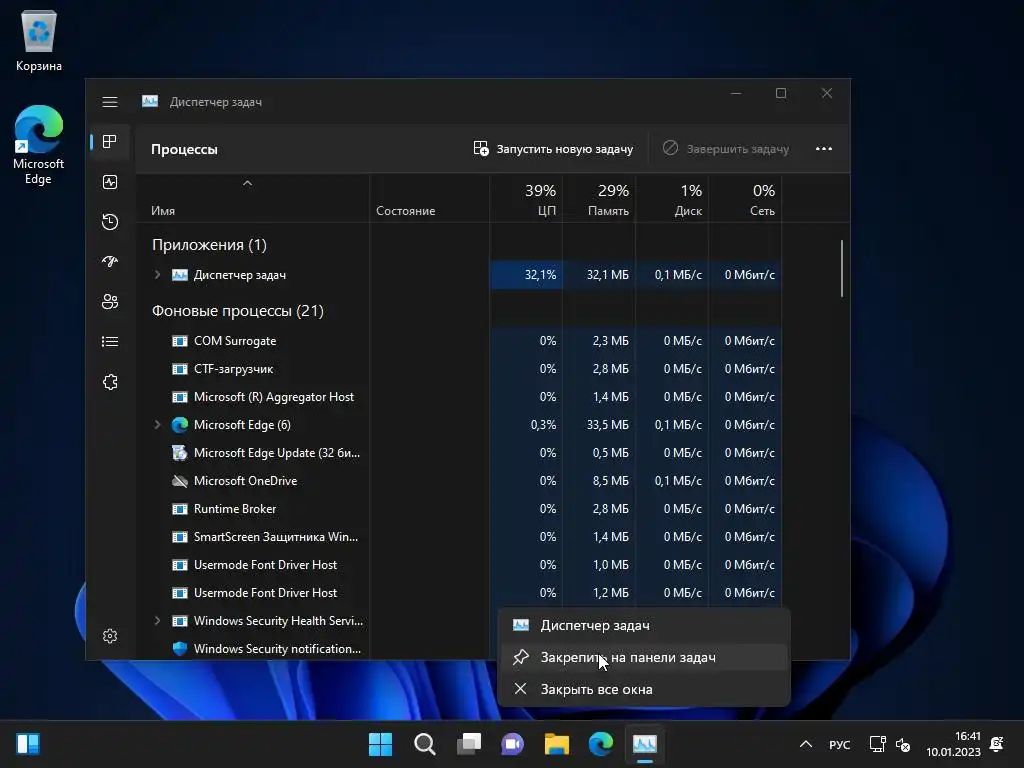Image resolution: width=1024 pixels, height=768 pixels.
Task: Click the network tray icon
Action: (877, 744)
